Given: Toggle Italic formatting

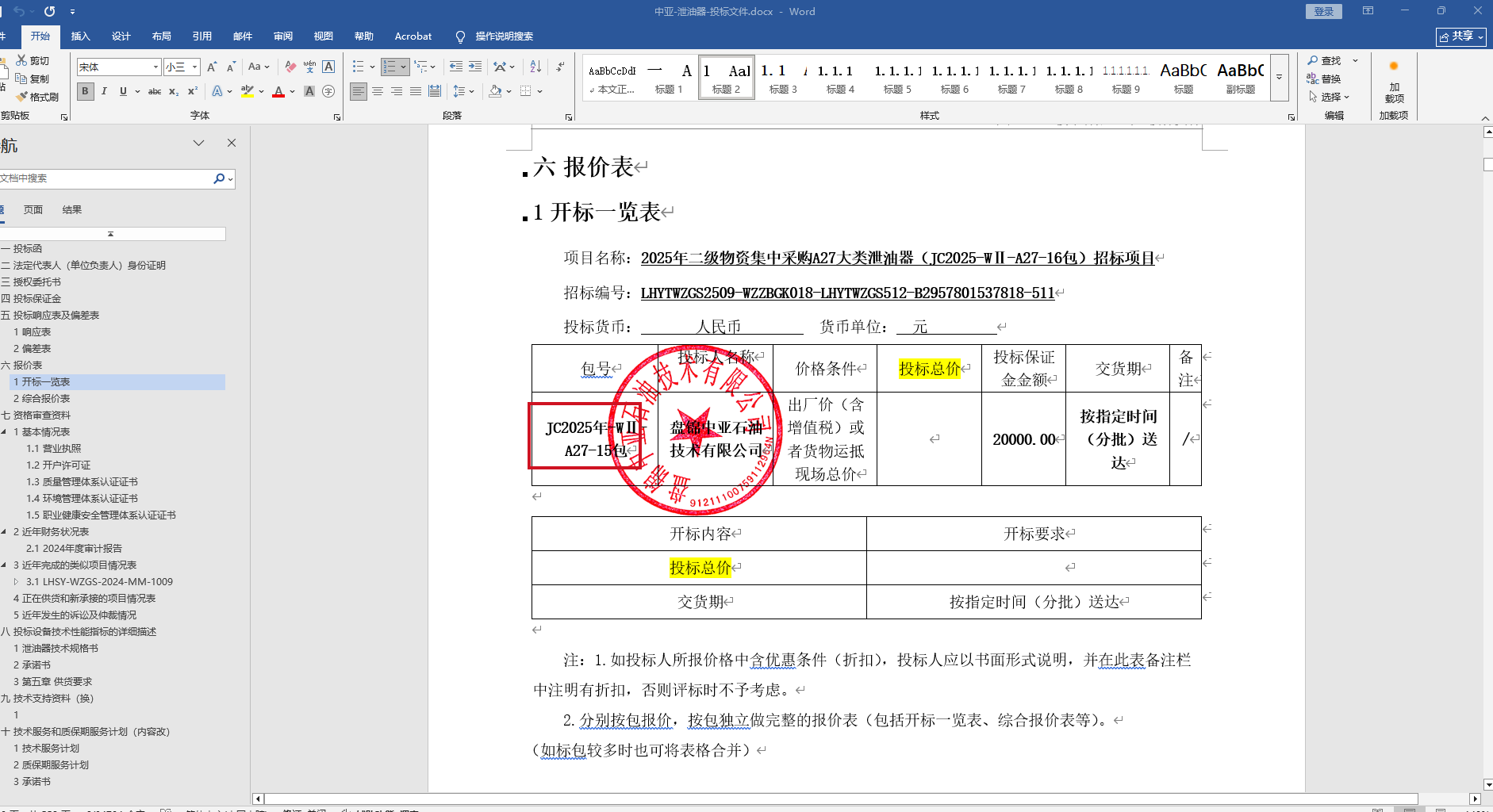Looking at the screenshot, I should [104, 92].
